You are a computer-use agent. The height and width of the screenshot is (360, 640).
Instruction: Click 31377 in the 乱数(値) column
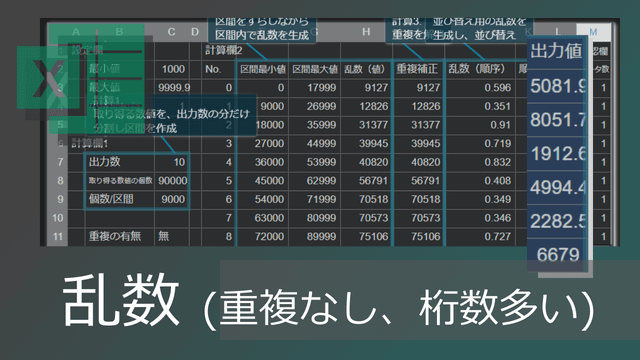pyautogui.click(x=366, y=125)
